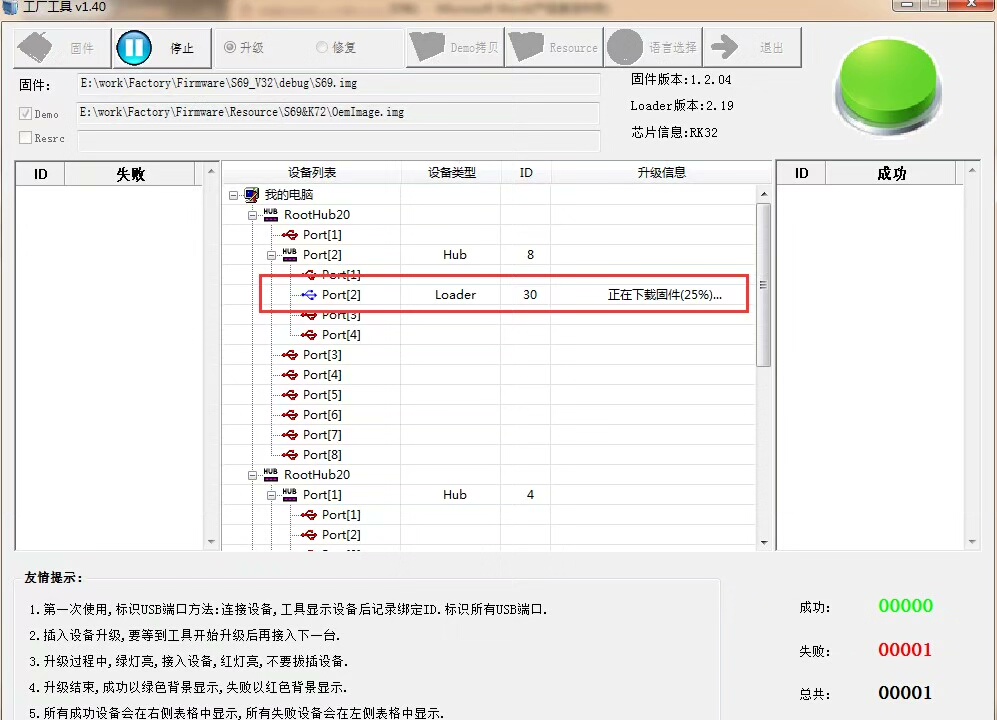
Task: Click the device list scroll up arrow
Action: pos(764,193)
